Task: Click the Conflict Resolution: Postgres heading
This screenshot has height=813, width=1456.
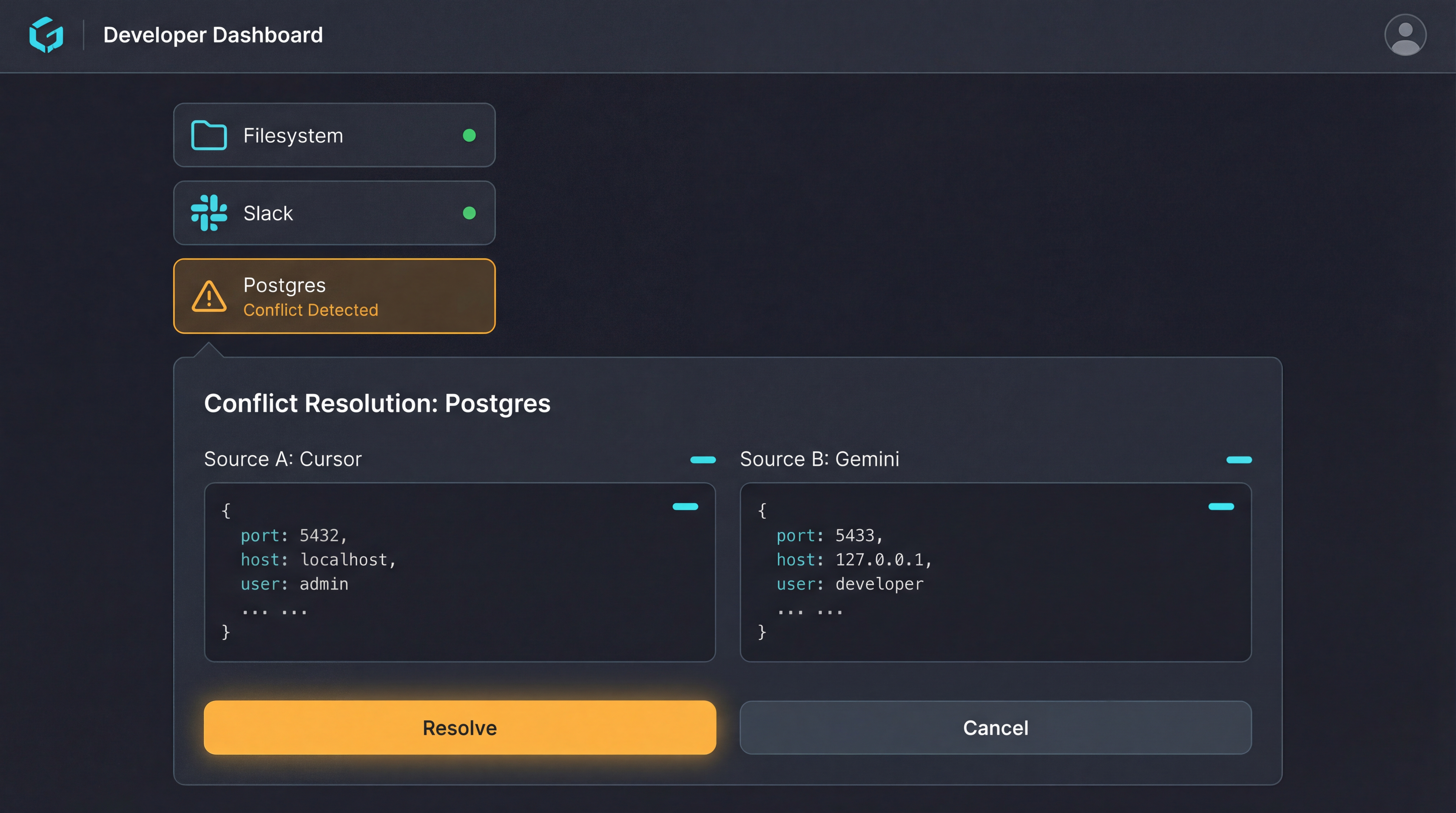Action: click(x=377, y=404)
